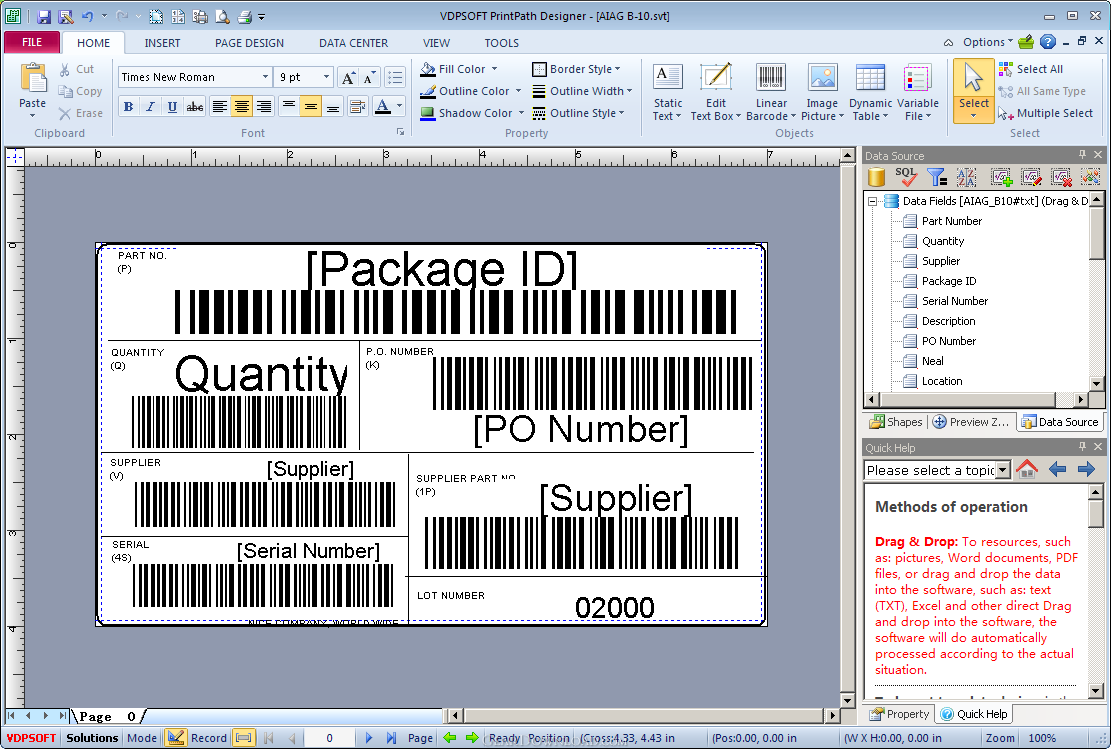Go back in Quick Help with left arrow
Screen dimensions: 1111x749
1057,469
